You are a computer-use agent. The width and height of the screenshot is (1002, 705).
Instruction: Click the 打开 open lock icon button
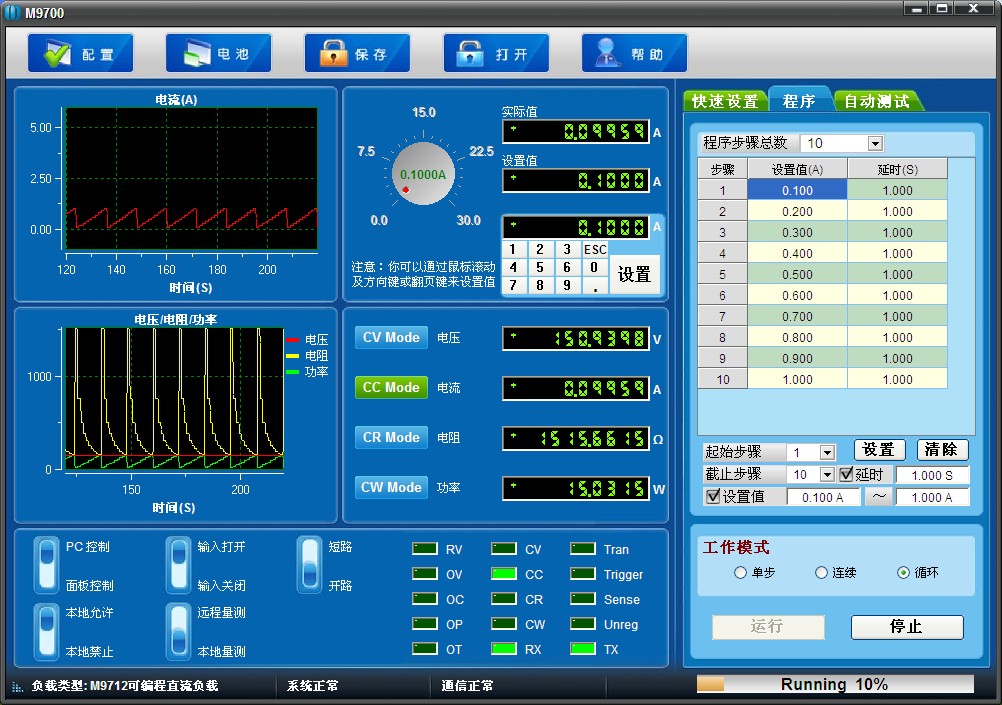(496, 53)
